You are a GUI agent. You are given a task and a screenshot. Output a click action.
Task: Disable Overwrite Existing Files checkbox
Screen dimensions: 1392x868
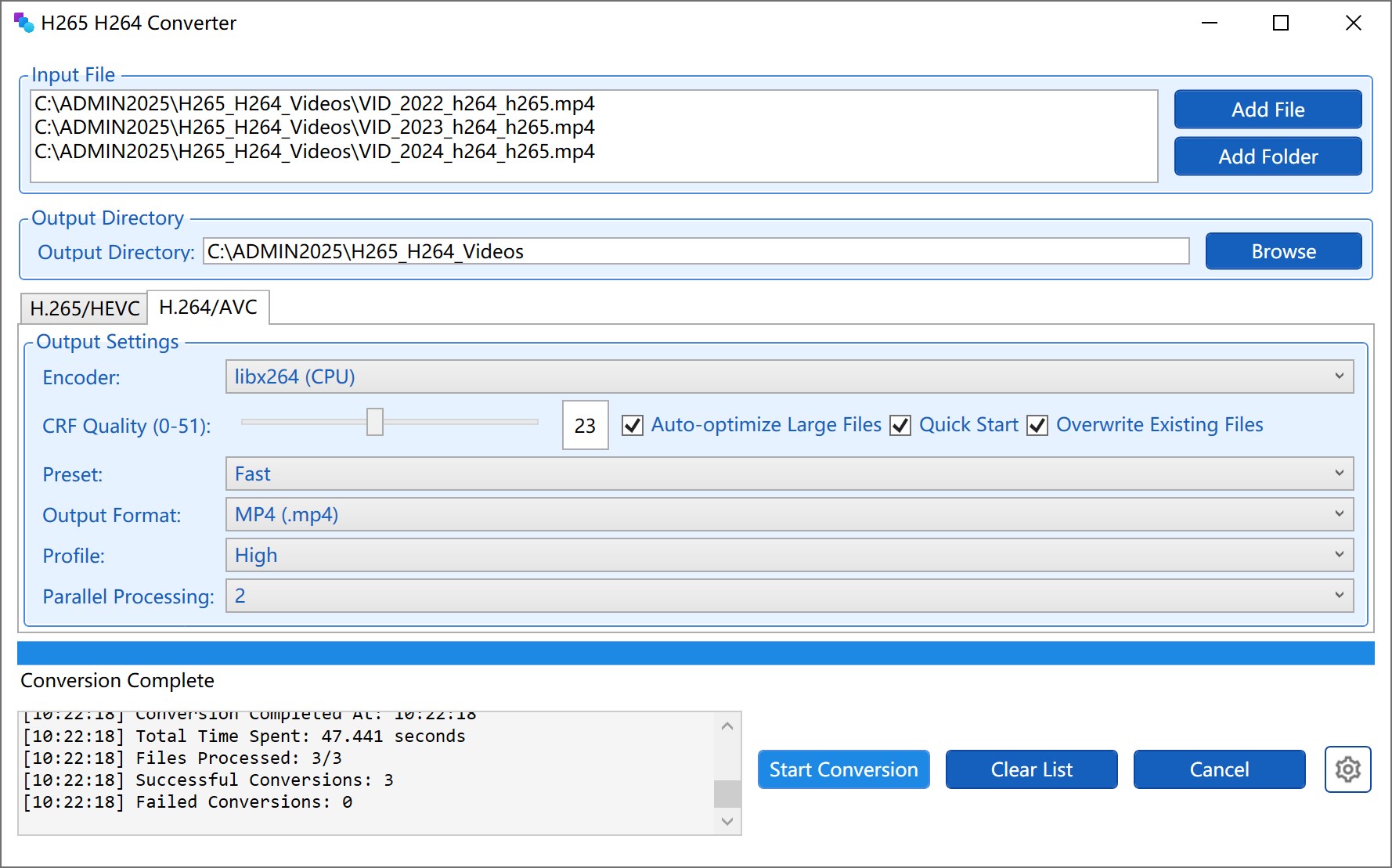(1037, 425)
